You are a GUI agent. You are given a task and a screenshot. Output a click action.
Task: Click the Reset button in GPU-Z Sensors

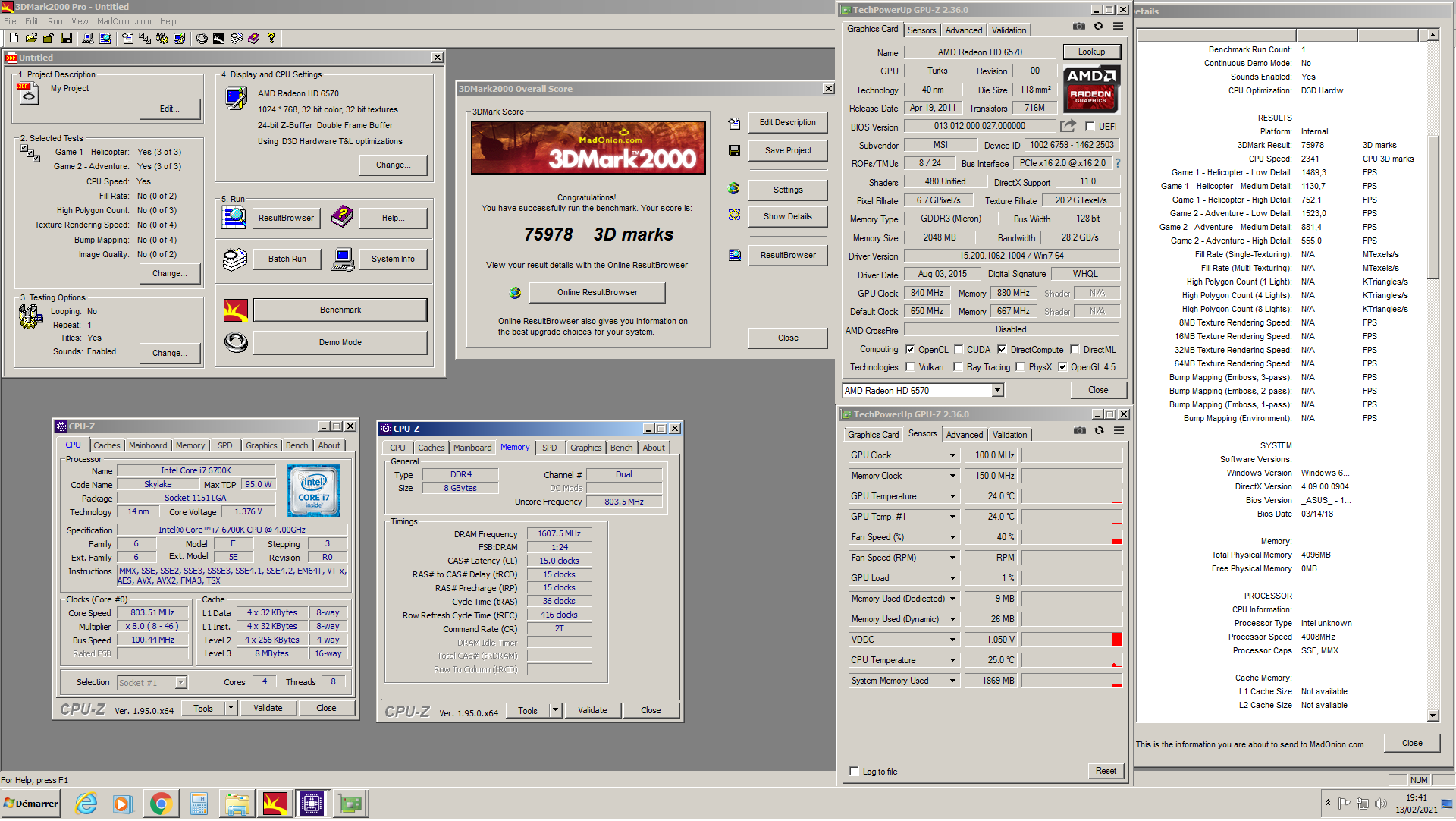pos(1106,772)
